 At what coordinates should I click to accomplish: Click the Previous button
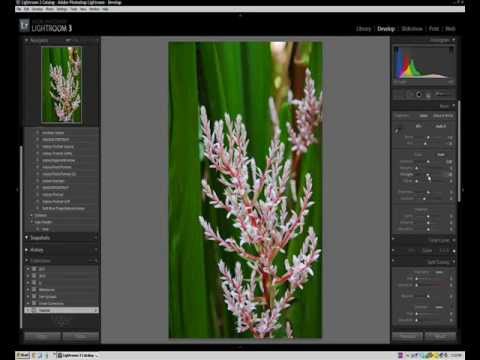(x=408, y=336)
